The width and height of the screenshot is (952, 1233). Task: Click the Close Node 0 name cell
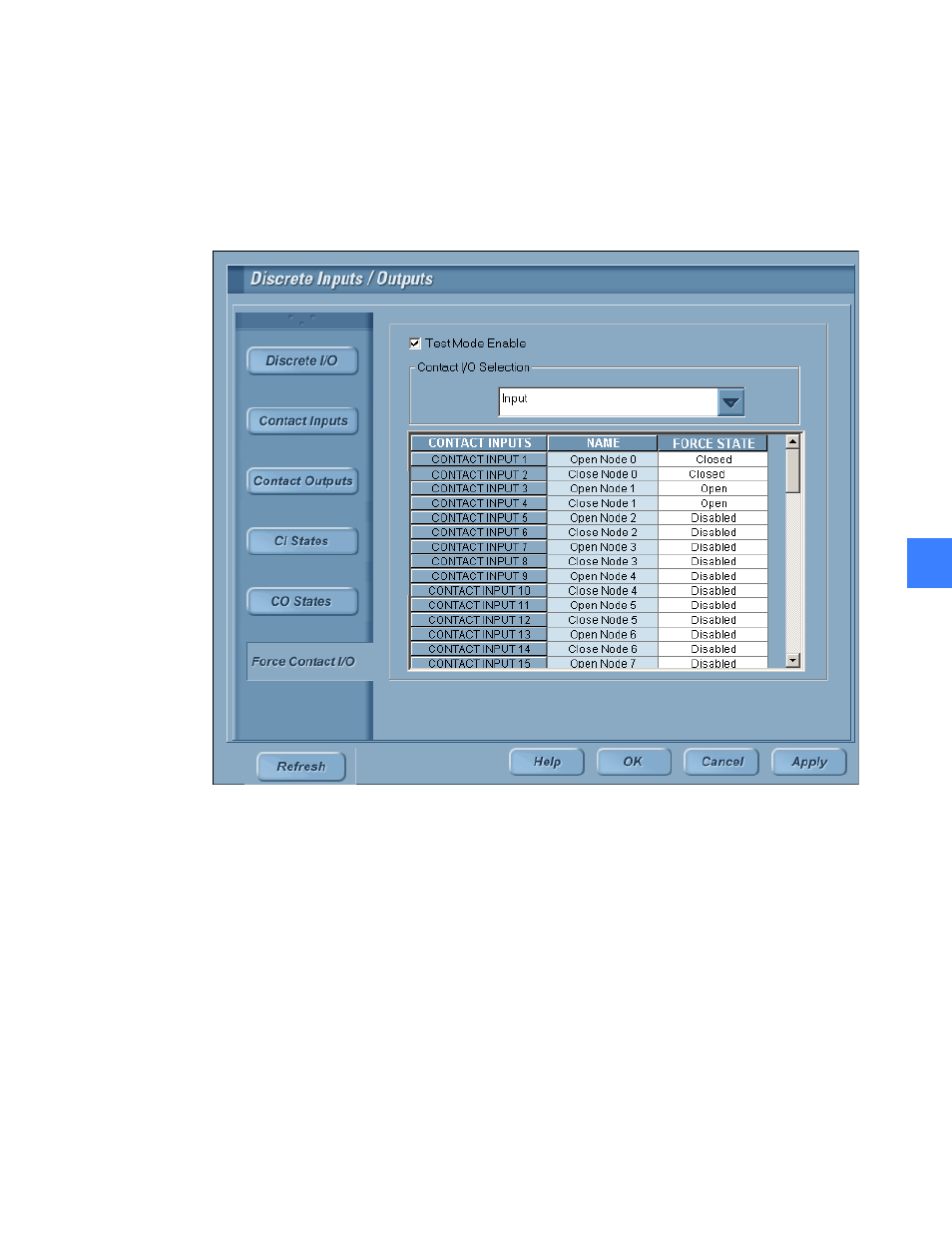(x=603, y=475)
